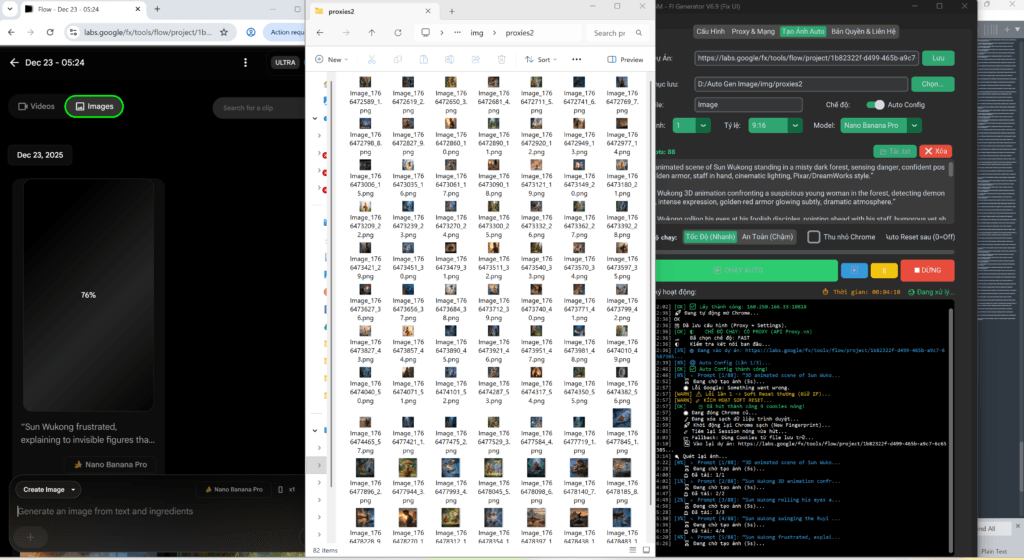Screen dimensions: 1024x560
Task: Select the Flow - Dec 23 Chrome tab
Action: click(x=82, y=9)
